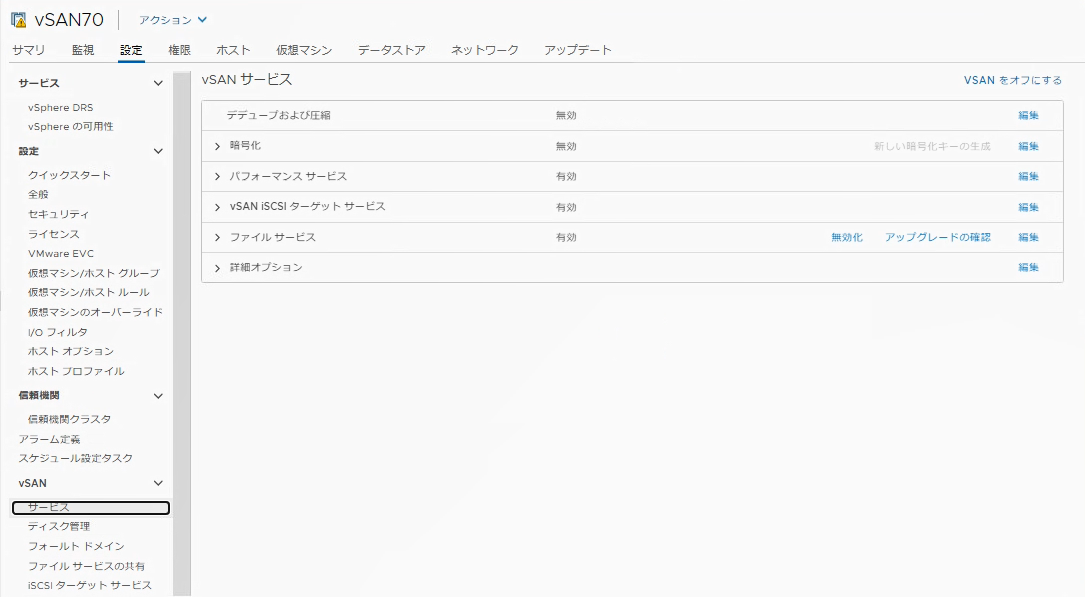Select the vSAN サービス sidebar item
1085x597 pixels.
[x=91, y=508]
